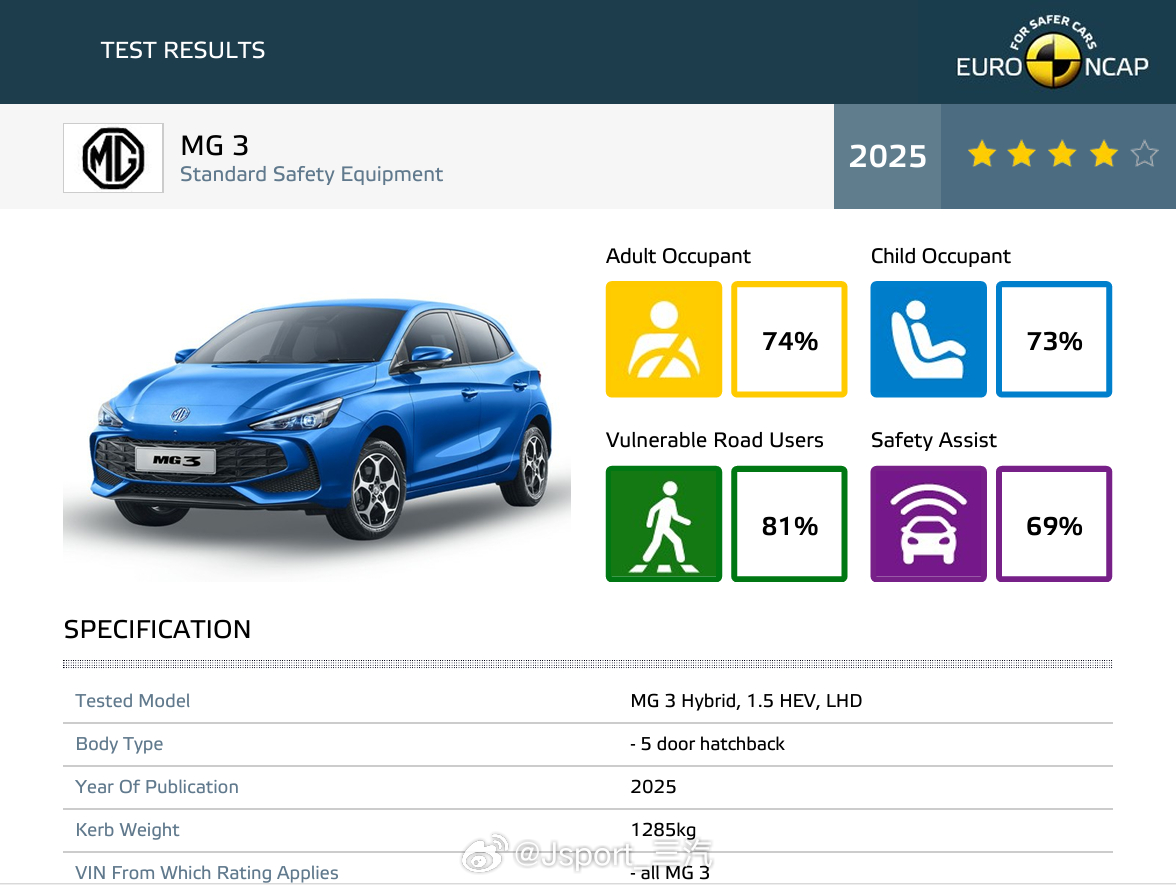Click the yellow Adult Occupant icon
Screen dimensions: 1176x885
(664, 339)
